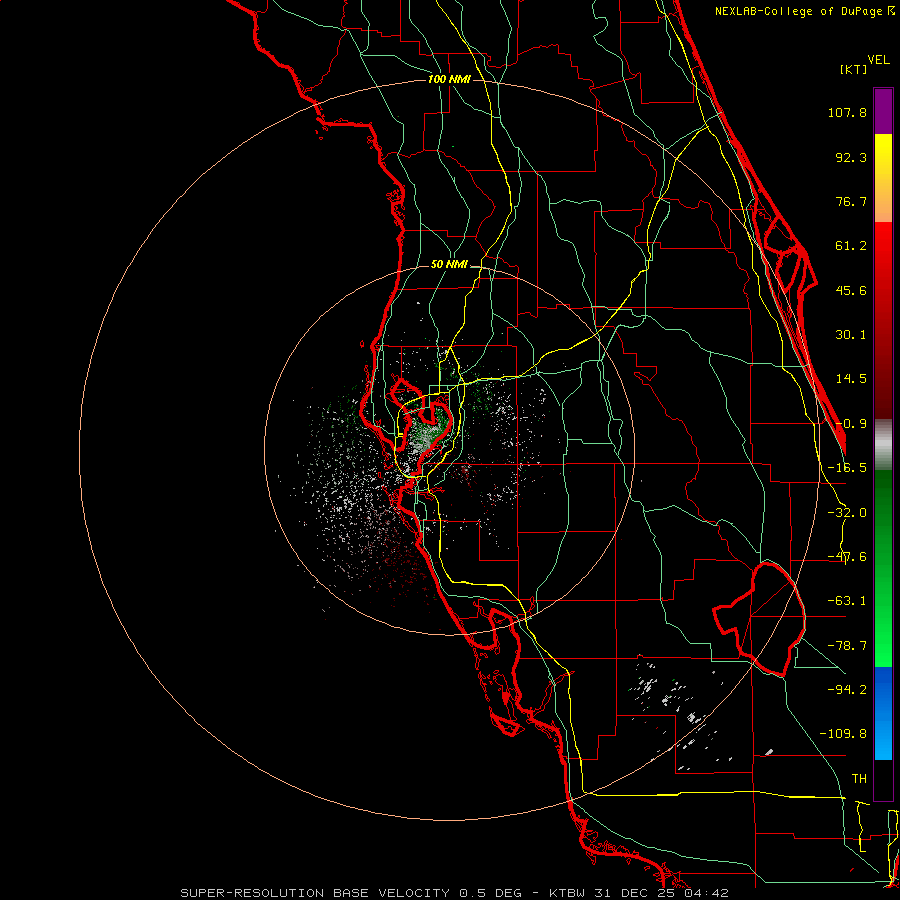This screenshot has height=900, width=900.
Task: Pick the 45.6 scale value
Action: click(x=851, y=290)
